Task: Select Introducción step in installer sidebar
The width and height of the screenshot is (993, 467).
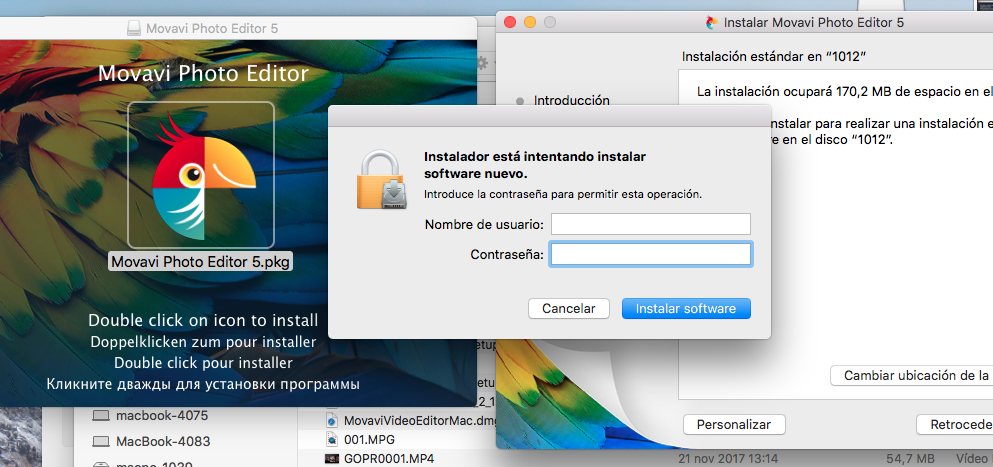Action: (571, 100)
